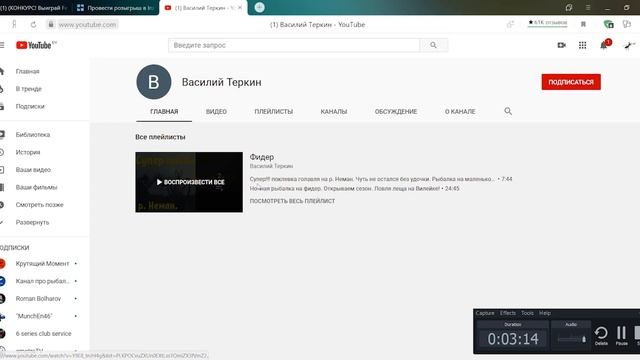Open Крутящий Момент subscription

[42, 263]
